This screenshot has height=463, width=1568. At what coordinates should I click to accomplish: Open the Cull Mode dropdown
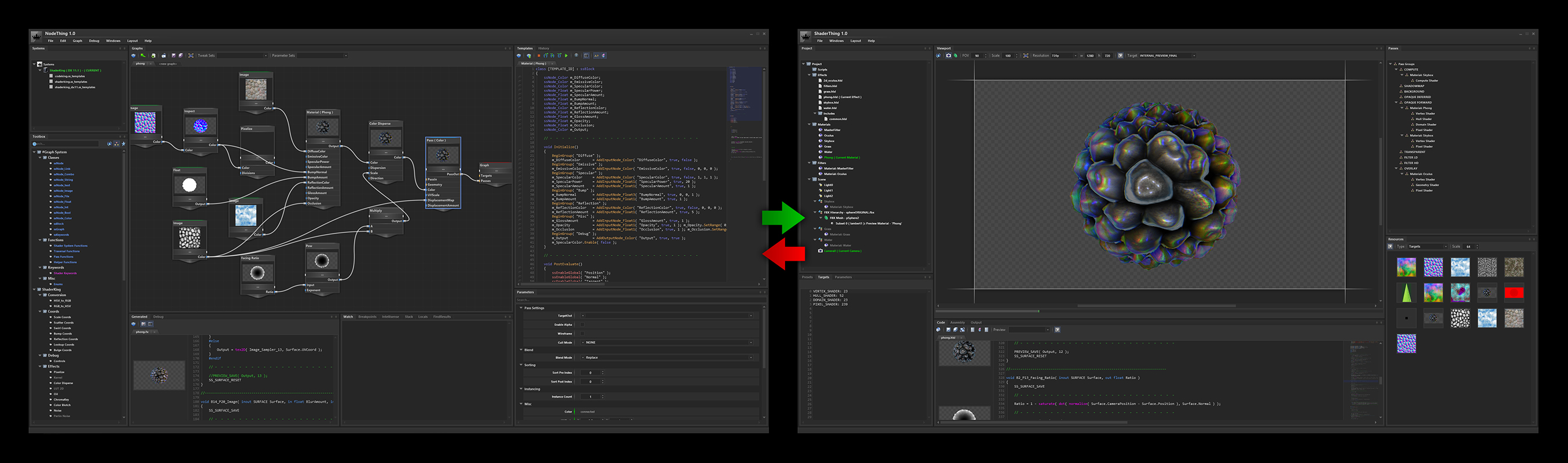(667, 343)
